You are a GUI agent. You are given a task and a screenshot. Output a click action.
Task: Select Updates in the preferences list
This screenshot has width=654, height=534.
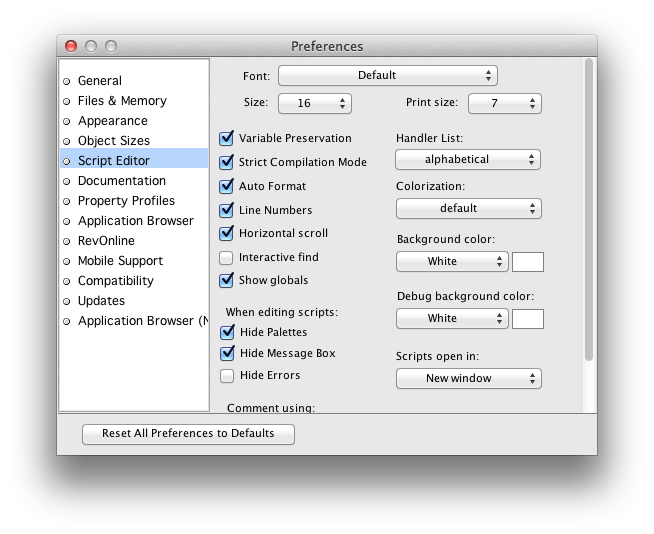click(101, 301)
